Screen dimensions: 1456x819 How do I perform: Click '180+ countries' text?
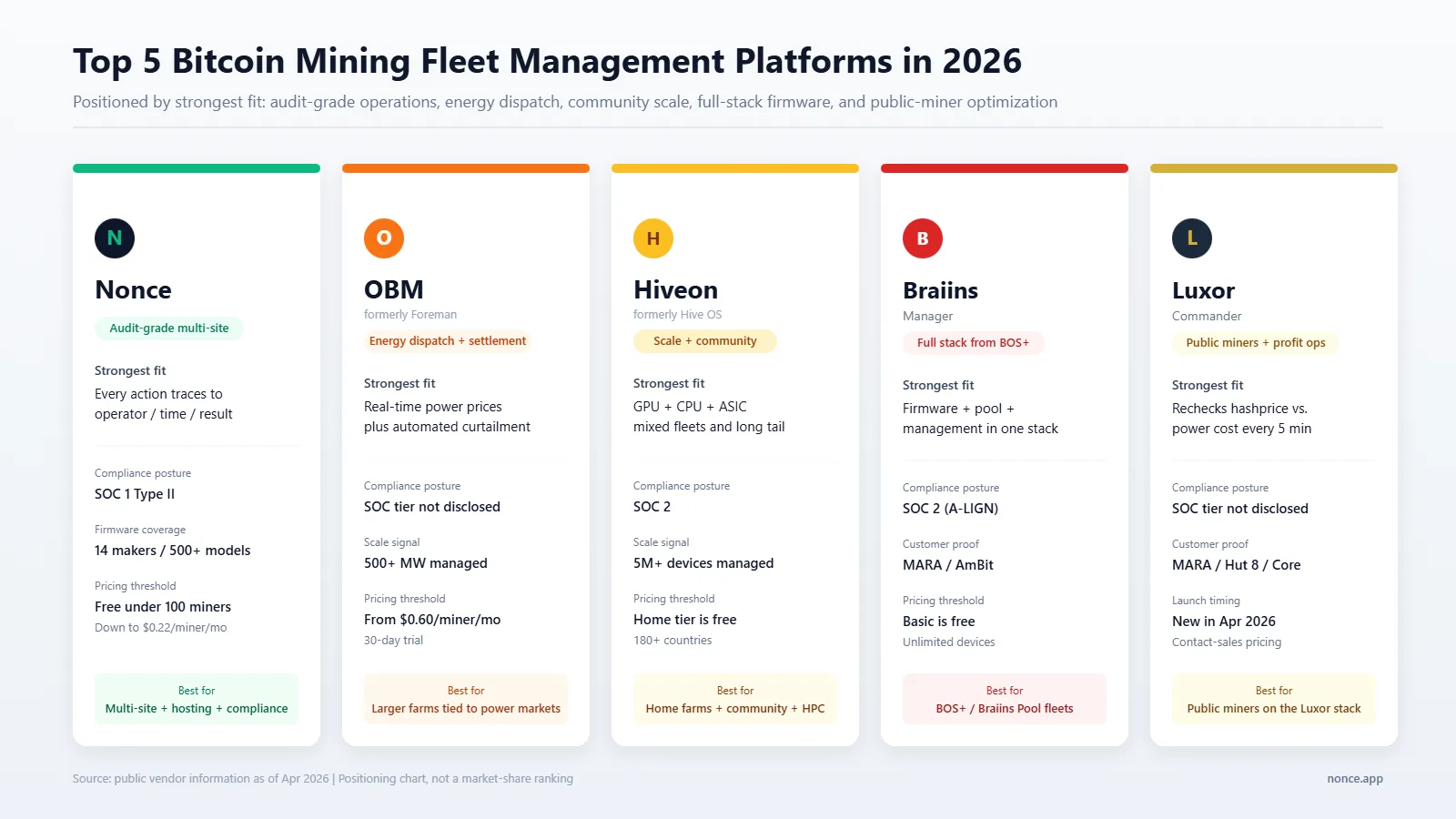(672, 641)
